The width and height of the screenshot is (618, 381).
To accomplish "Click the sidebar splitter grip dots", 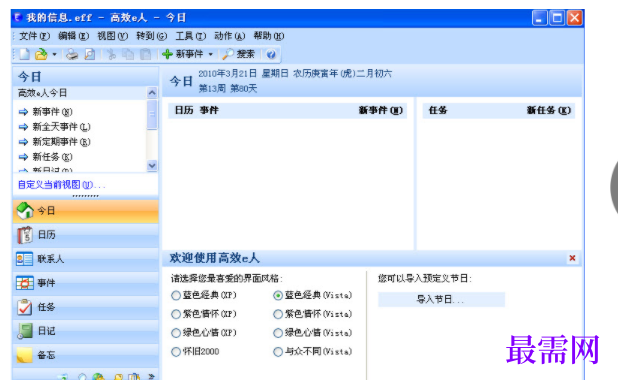I will tap(86, 196).
